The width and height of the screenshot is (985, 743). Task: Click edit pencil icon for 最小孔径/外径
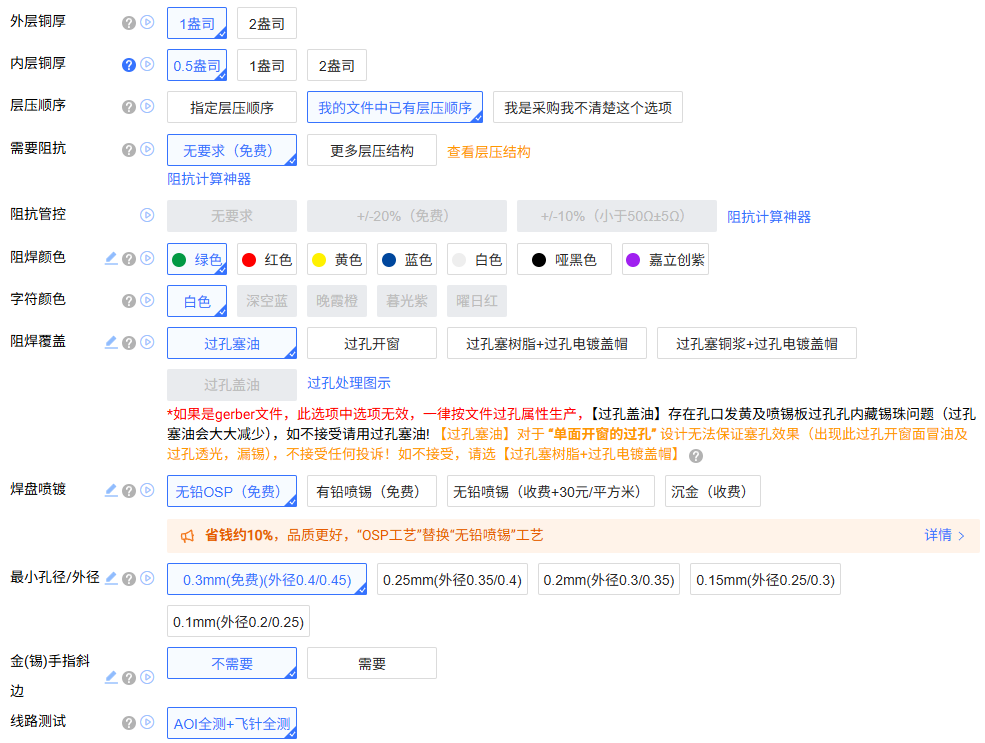coord(111,578)
